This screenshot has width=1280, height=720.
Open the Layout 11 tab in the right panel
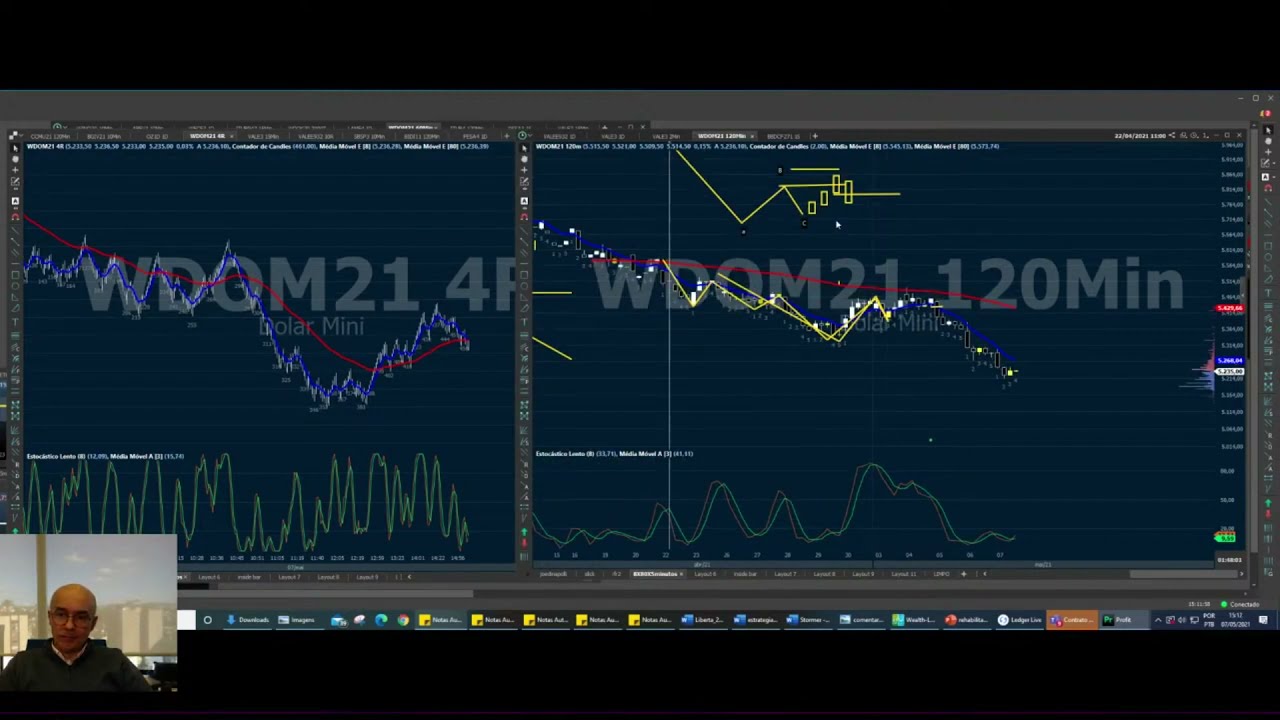click(903, 574)
